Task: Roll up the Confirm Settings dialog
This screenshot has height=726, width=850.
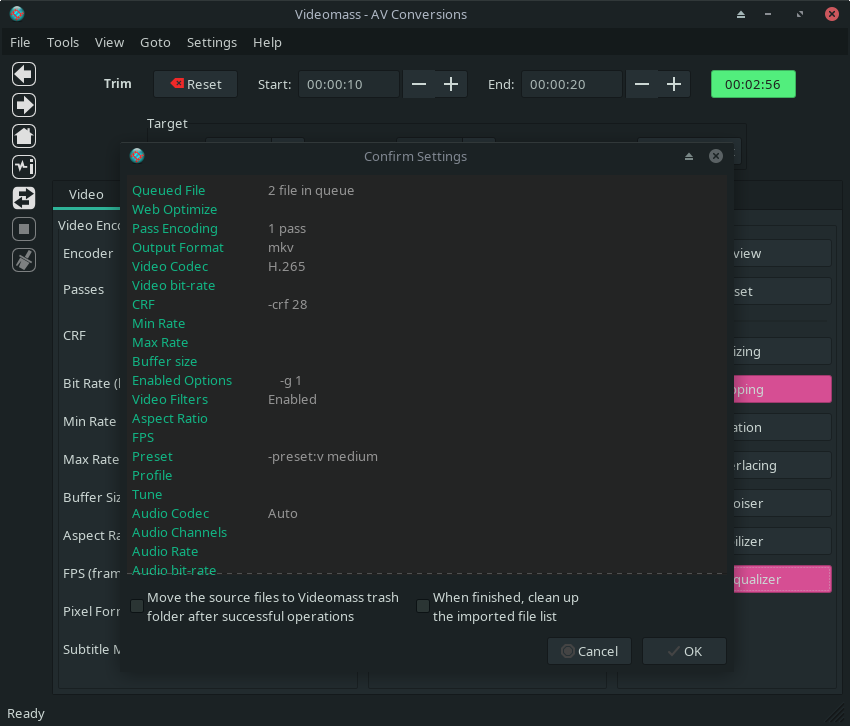Action: coord(688,157)
